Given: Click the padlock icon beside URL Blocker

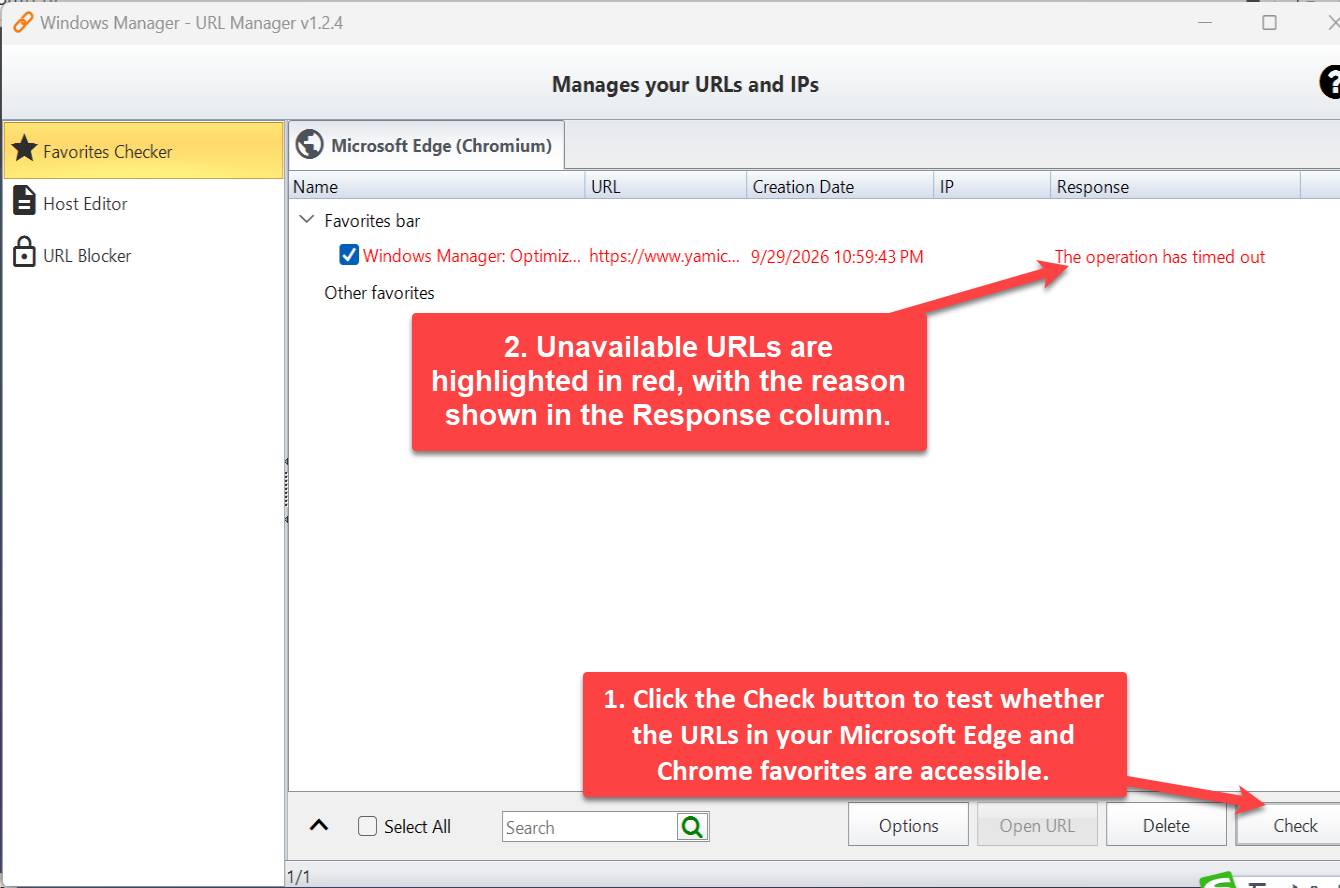Looking at the screenshot, I should [x=24, y=253].
